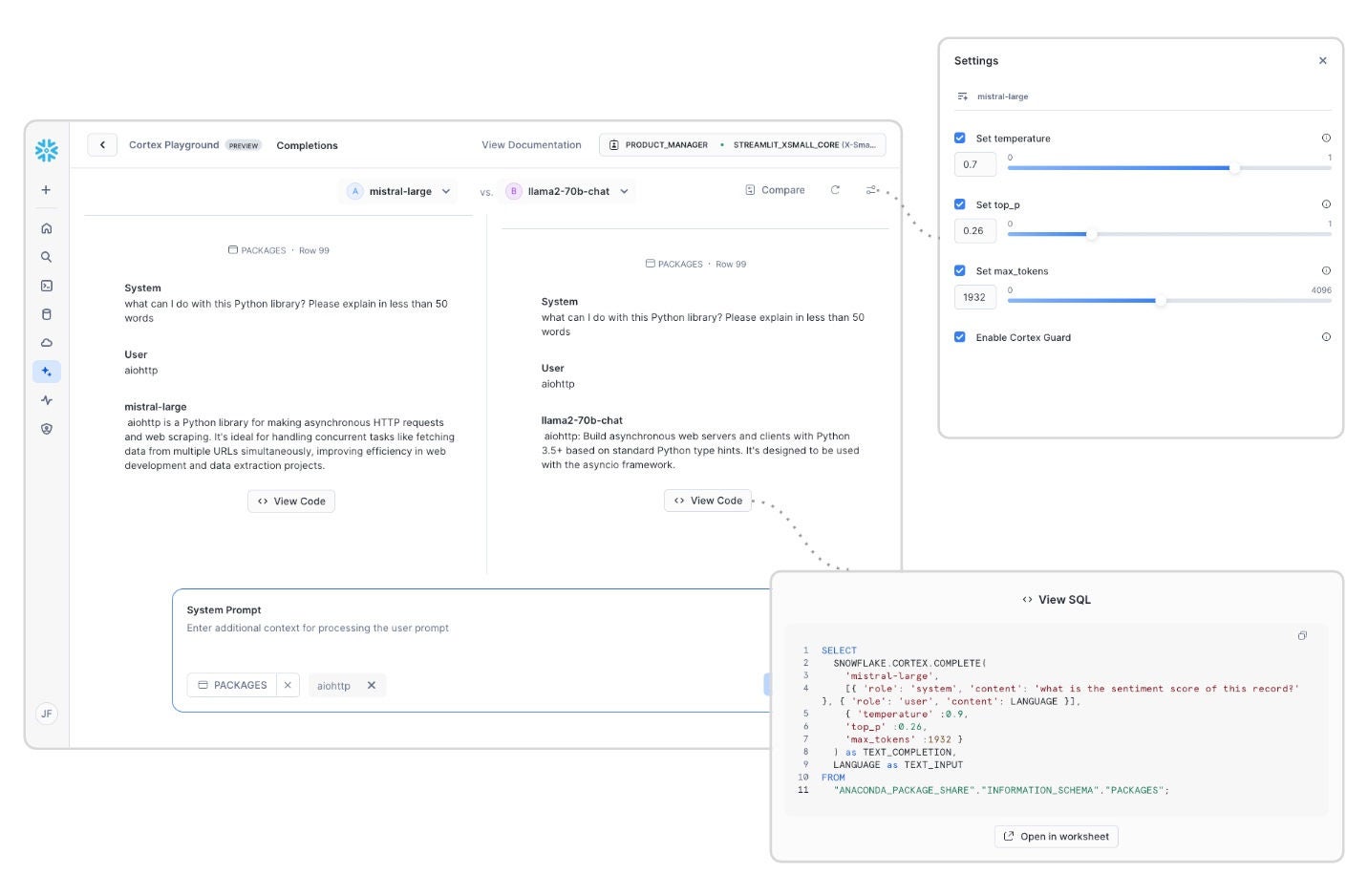Open the Search sidebar icon
Viewport: 1368px width, 896px height.
[x=45, y=256]
